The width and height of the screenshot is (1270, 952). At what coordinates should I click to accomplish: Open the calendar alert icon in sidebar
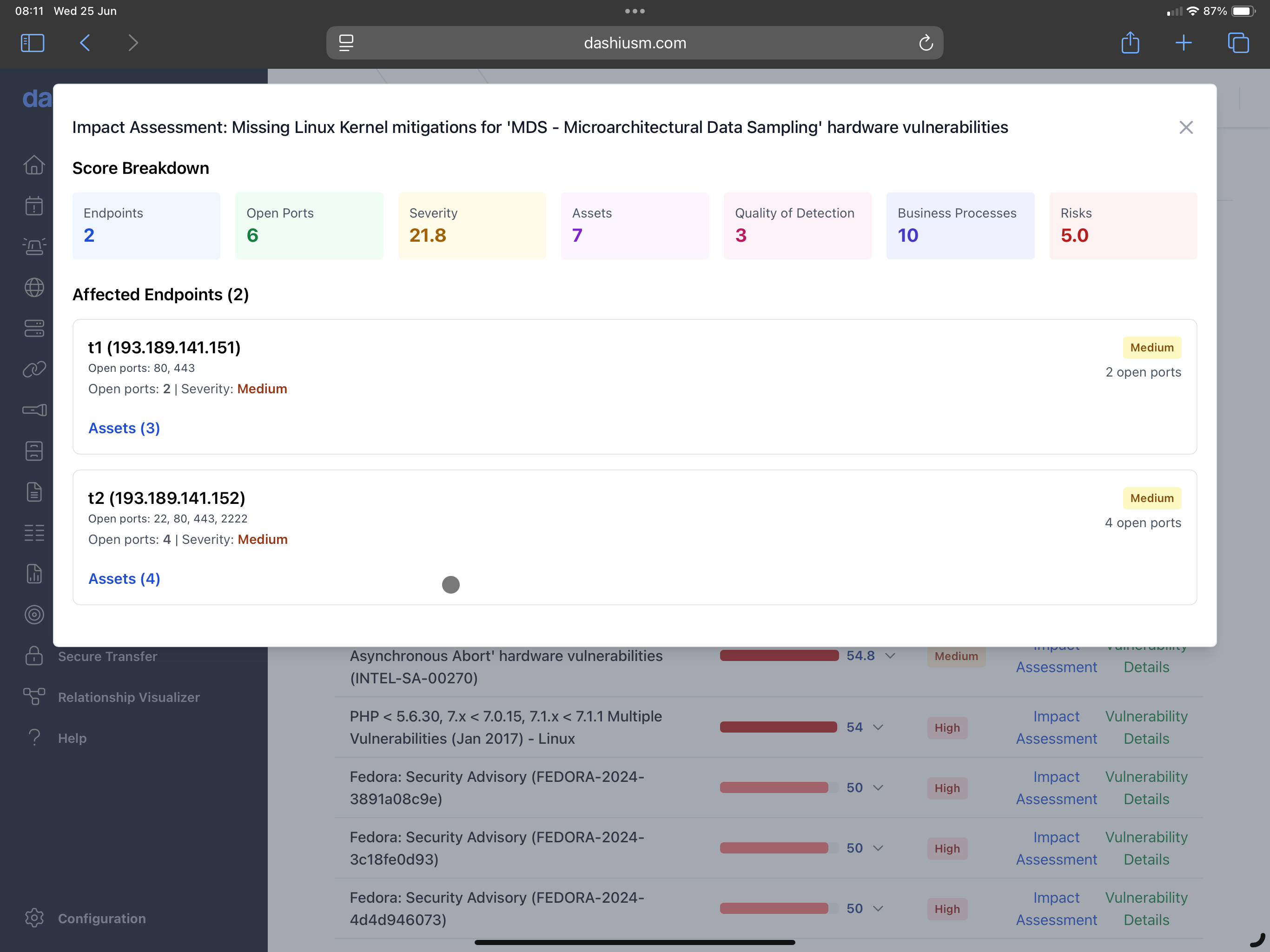(34, 205)
